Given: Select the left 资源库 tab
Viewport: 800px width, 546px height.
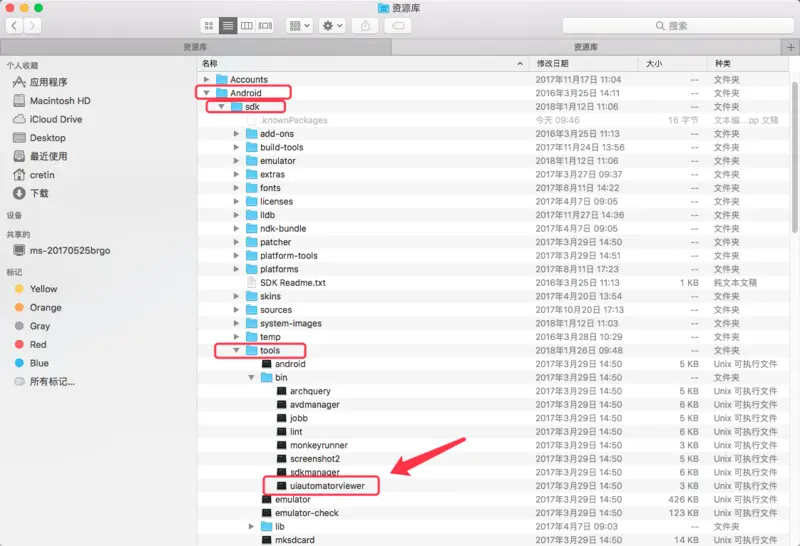Looking at the screenshot, I should 195,47.
